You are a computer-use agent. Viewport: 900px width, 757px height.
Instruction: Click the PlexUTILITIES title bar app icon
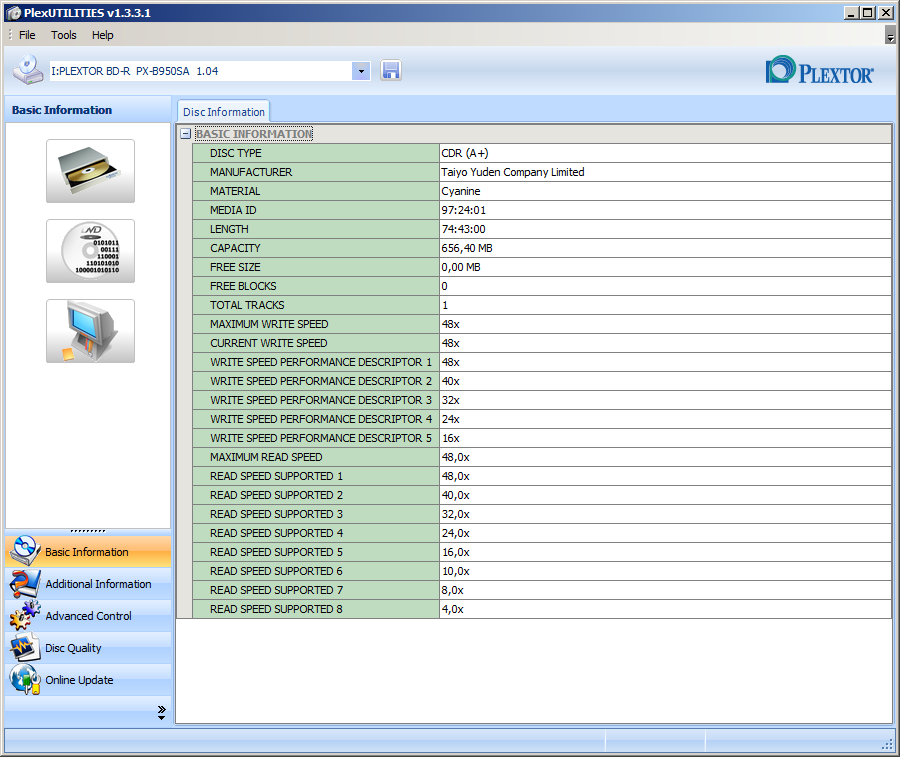point(13,13)
